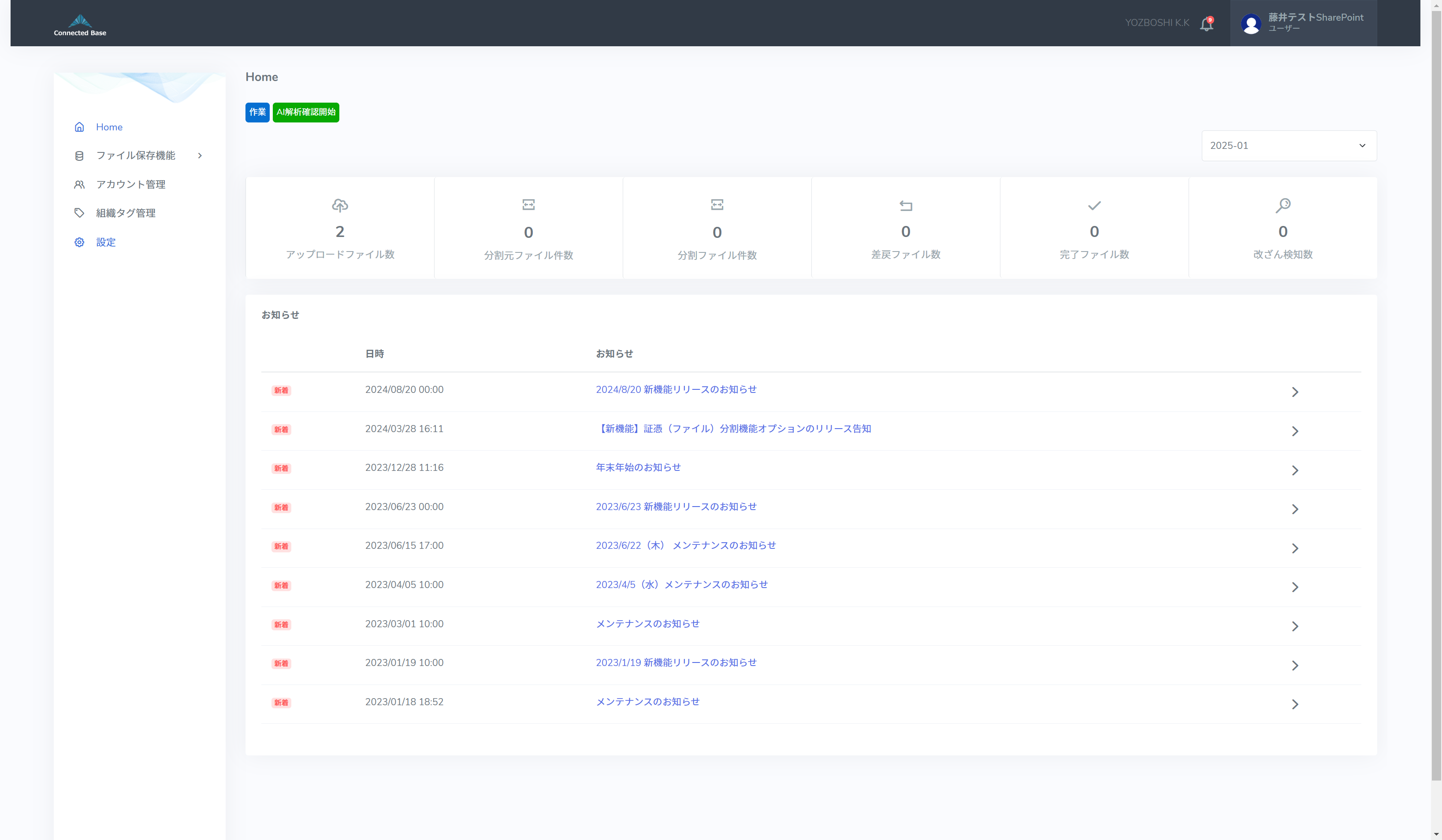Click the date 2023/06/15 17:00
The image size is (1442, 840).
click(x=404, y=545)
